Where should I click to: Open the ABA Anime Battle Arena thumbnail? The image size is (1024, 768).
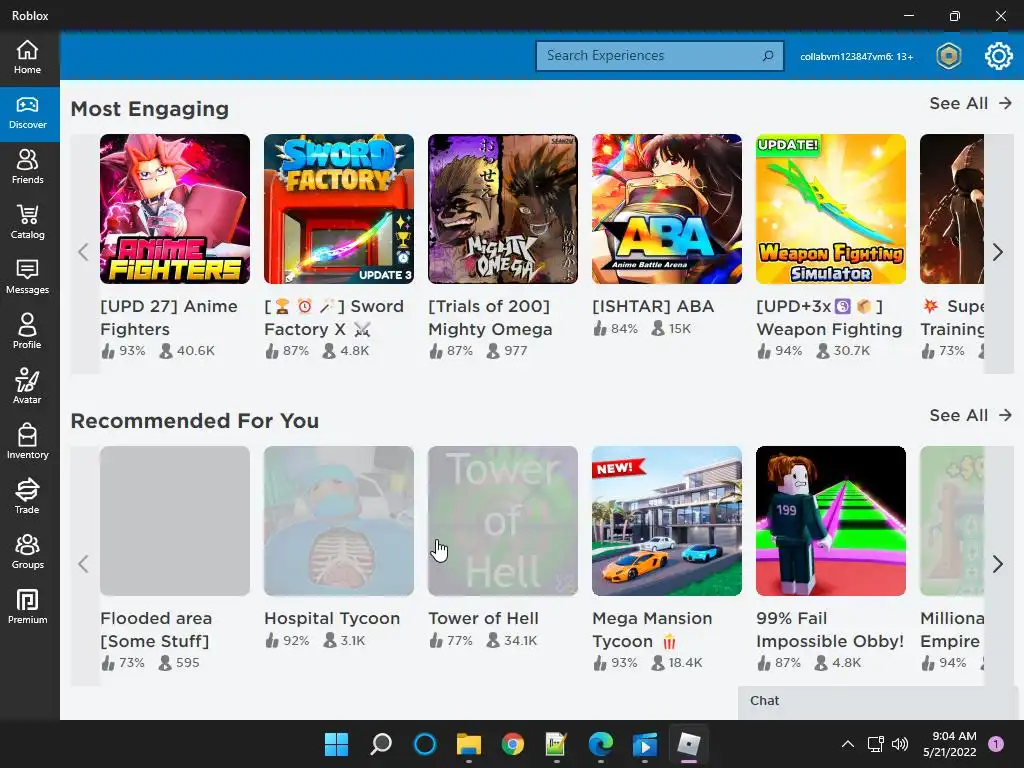click(667, 209)
